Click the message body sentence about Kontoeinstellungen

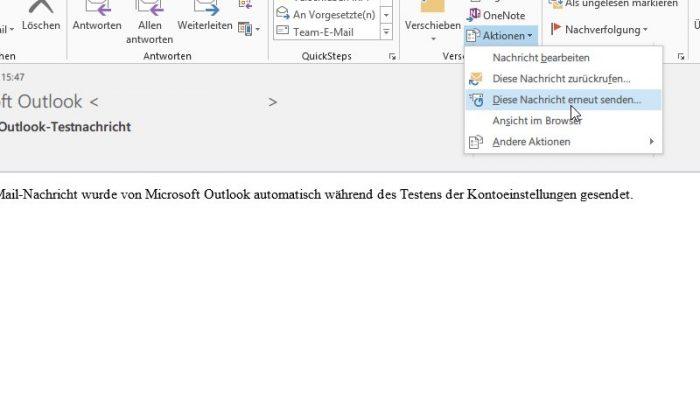click(x=316, y=195)
